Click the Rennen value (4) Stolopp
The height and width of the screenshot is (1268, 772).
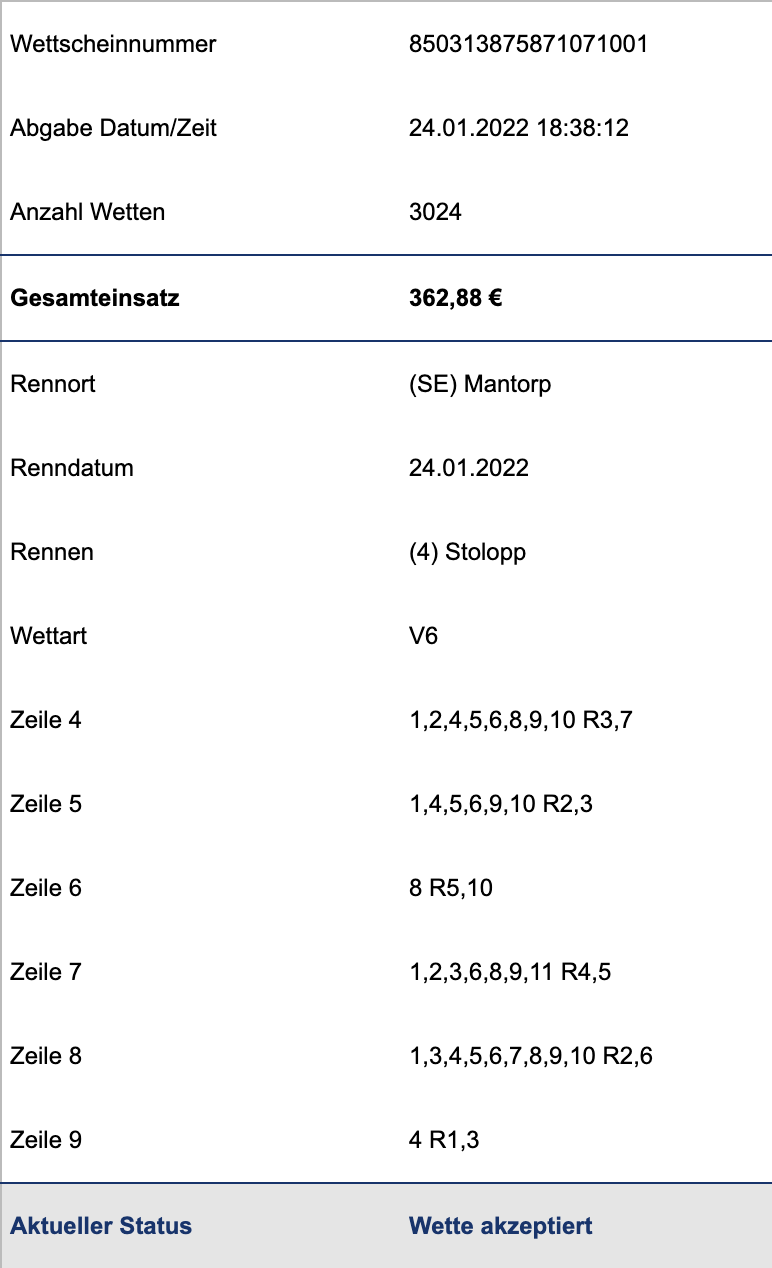click(467, 552)
